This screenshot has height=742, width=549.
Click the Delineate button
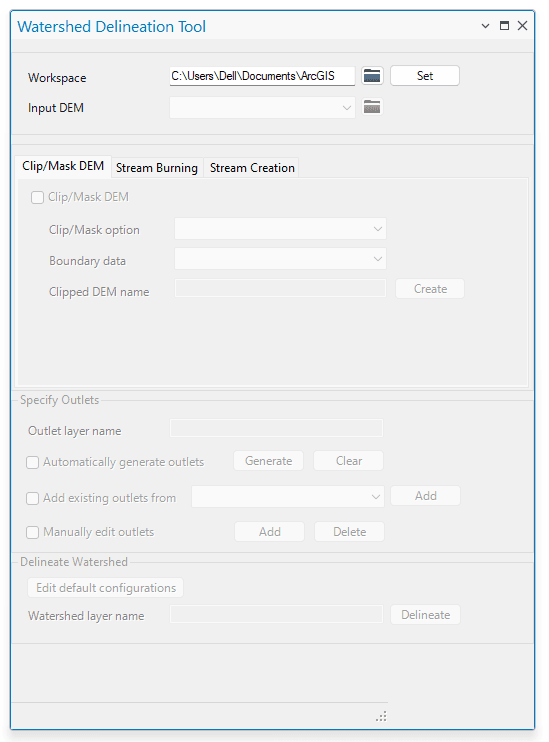click(x=425, y=615)
